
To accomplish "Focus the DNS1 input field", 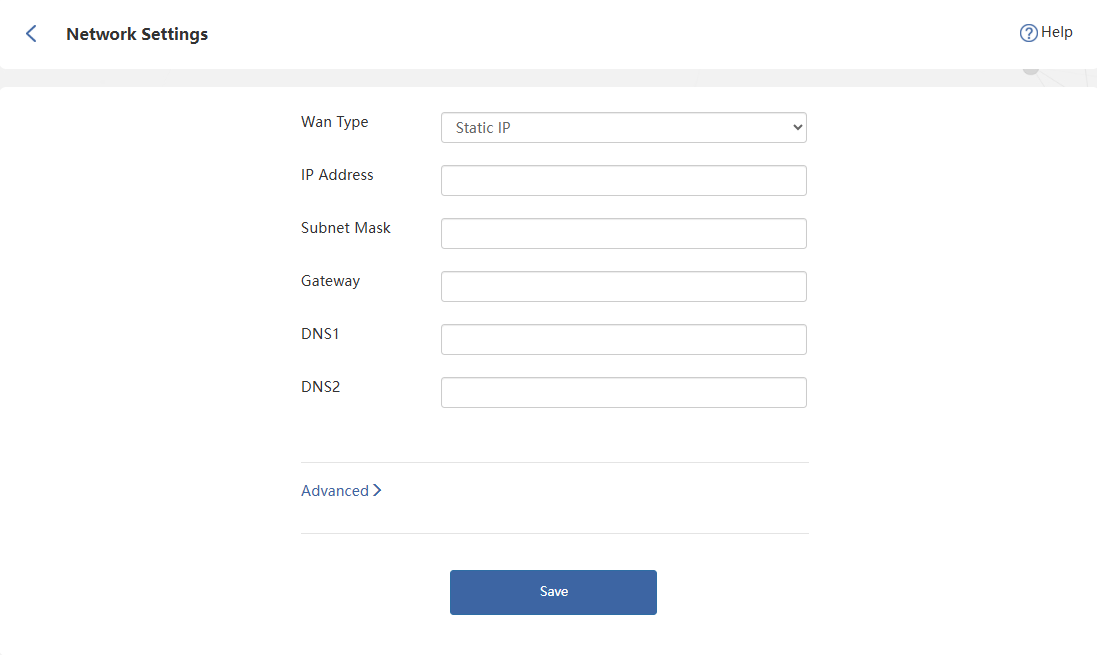I will click(x=623, y=340).
